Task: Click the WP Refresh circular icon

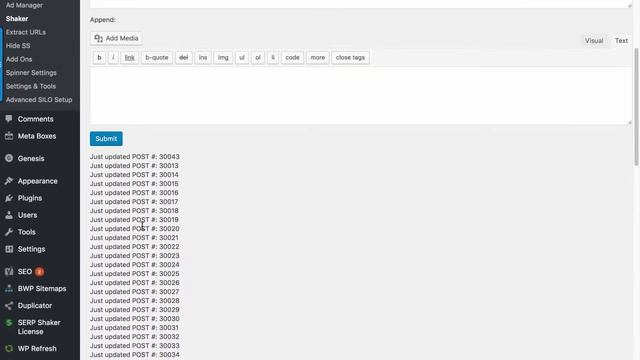Action: [9, 349]
